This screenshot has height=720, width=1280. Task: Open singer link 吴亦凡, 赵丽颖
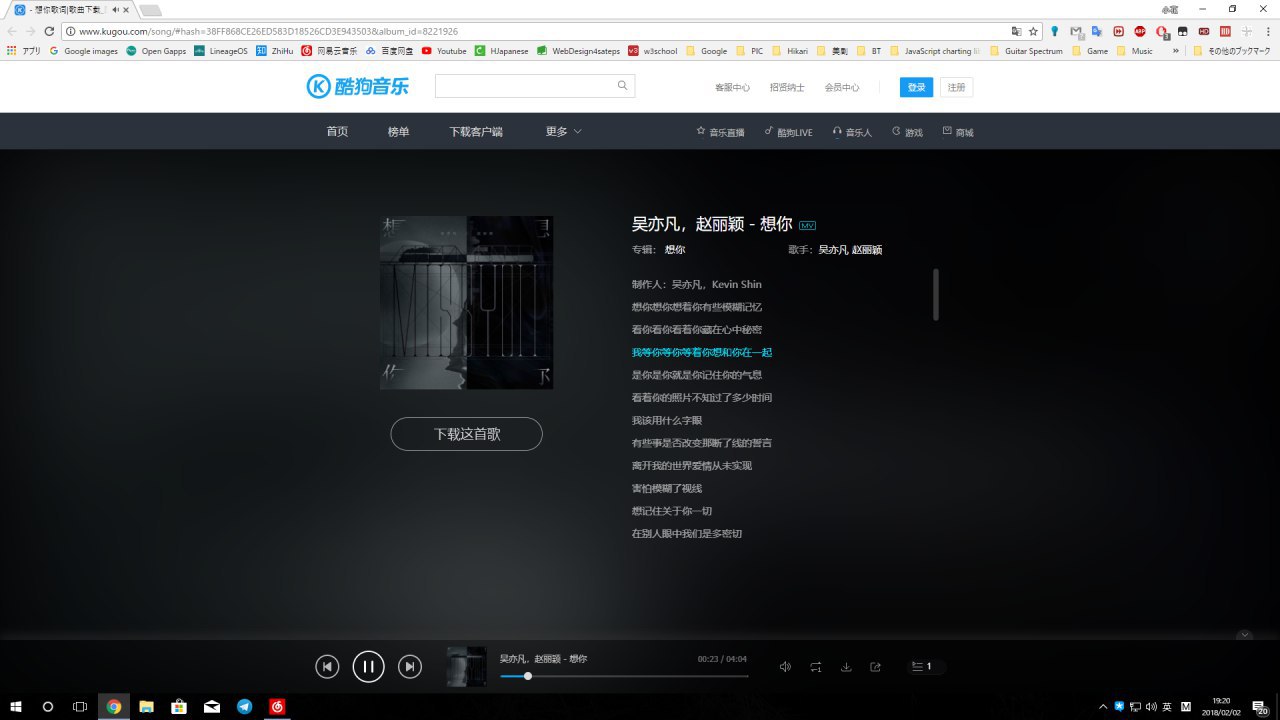tap(850, 250)
